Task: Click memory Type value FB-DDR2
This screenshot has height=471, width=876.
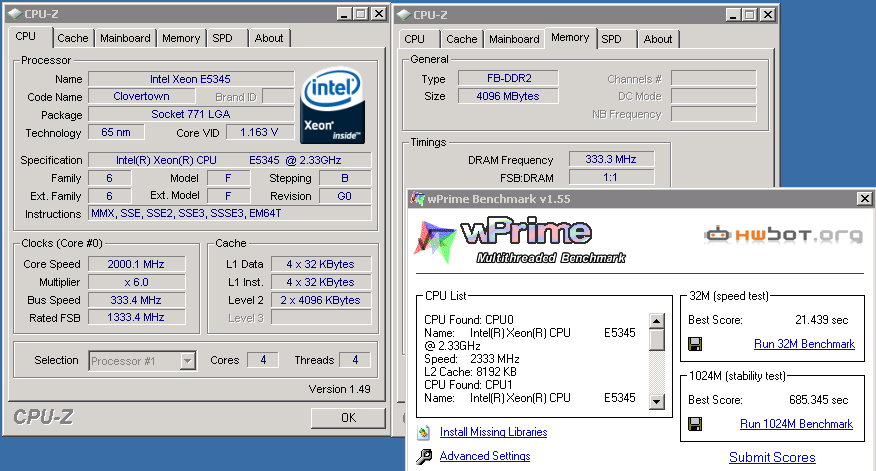Action: coord(508,78)
